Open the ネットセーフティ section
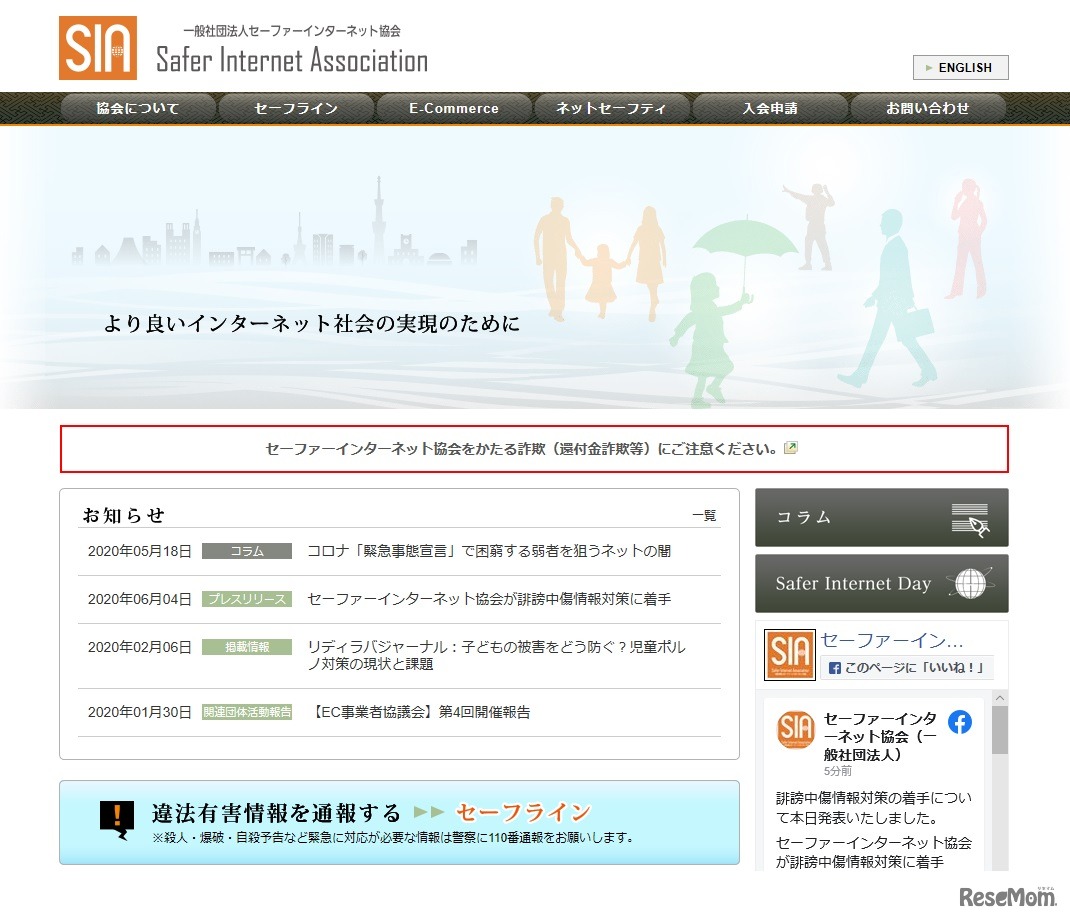1070x920 pixels. click(612, 108)
